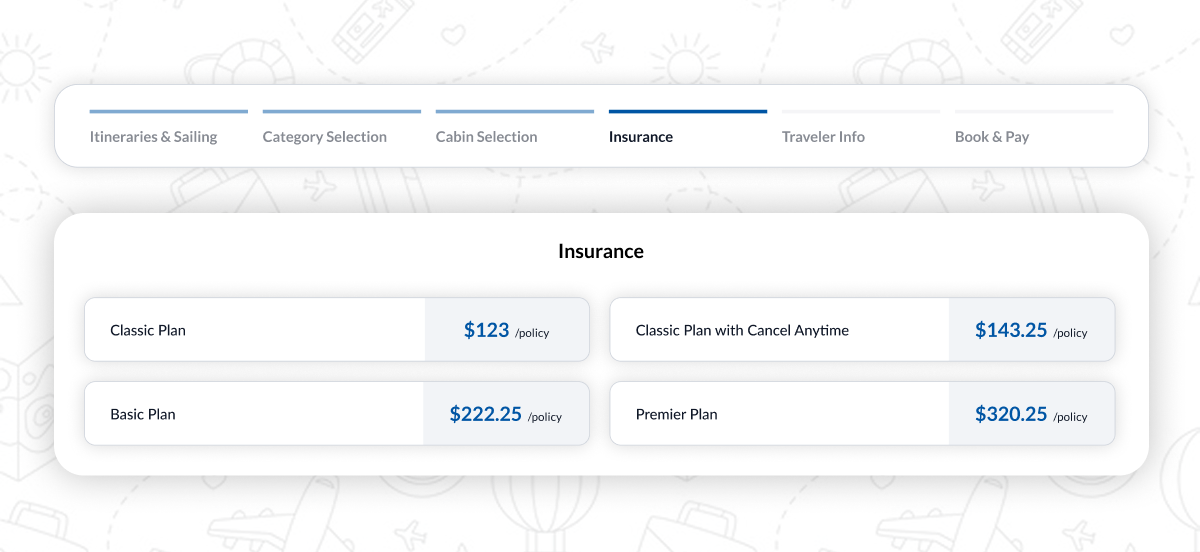Select Classic Plan with Cancel Anytime
This screenshot has width=1200, height=552.
(742, 330)
